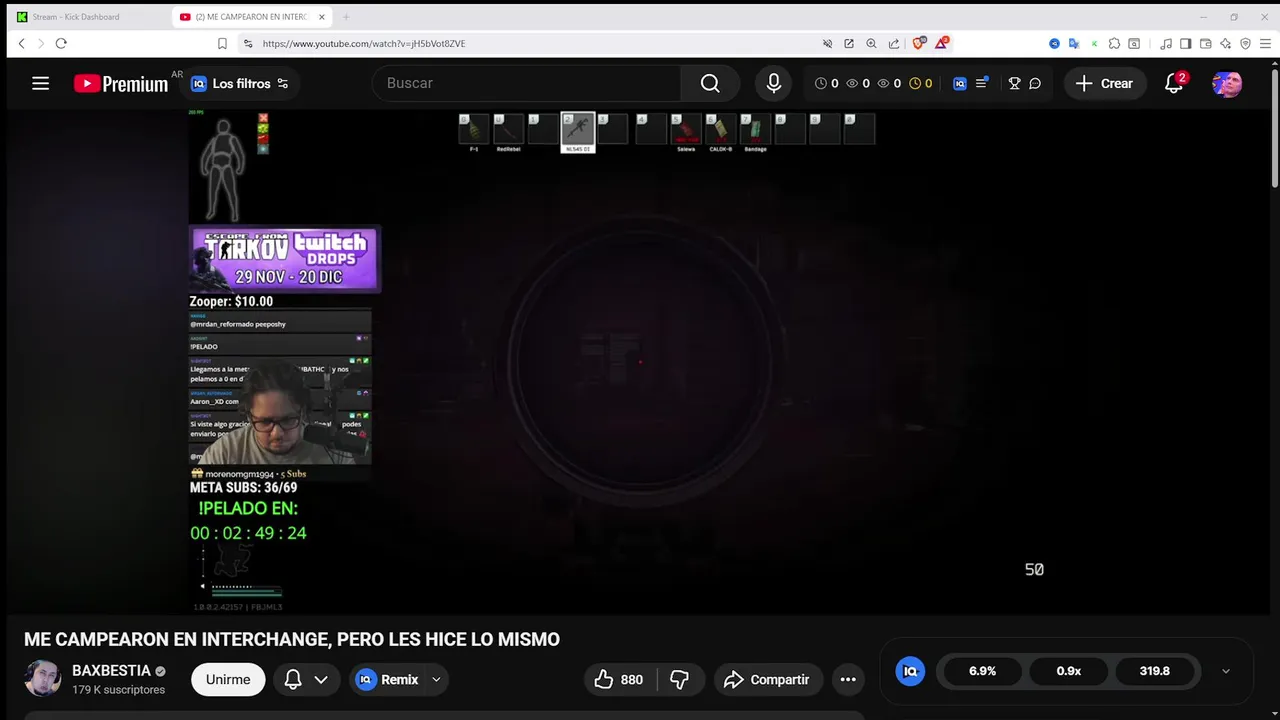This screenshot has height=720, width=1280.
Task: Click the Compartir share button
Action: (767, 680)
